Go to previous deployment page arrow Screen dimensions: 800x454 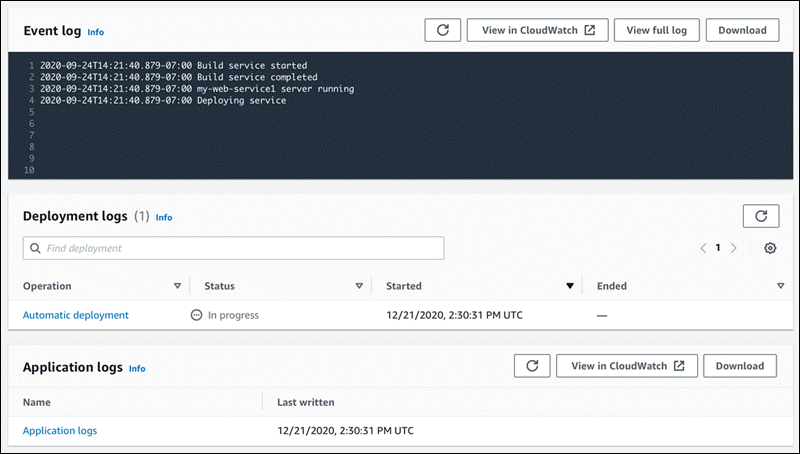pyautogui.click(x=703, y=248)
